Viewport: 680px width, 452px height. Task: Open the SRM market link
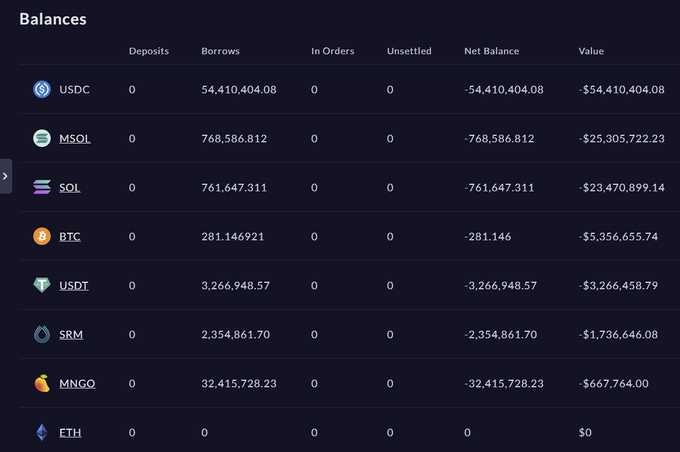point(71,335)
